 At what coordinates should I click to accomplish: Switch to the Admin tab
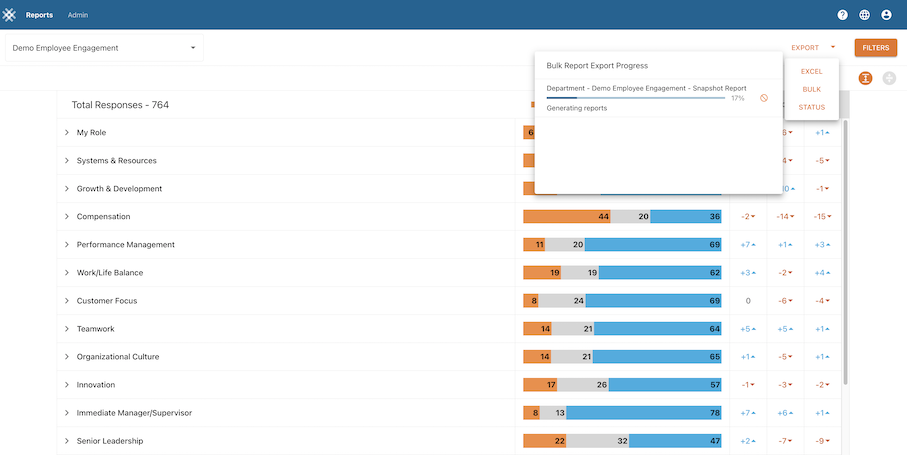tap(77, 15)
